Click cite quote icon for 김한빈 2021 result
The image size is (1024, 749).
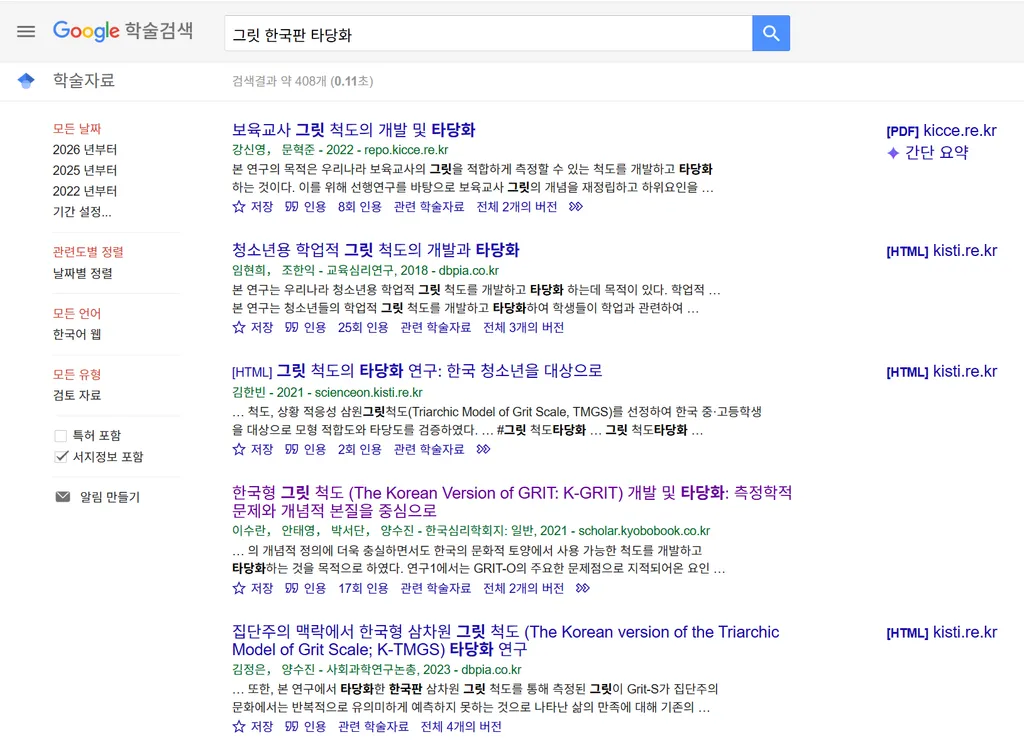pyautogui.click(x=291, y=449)
